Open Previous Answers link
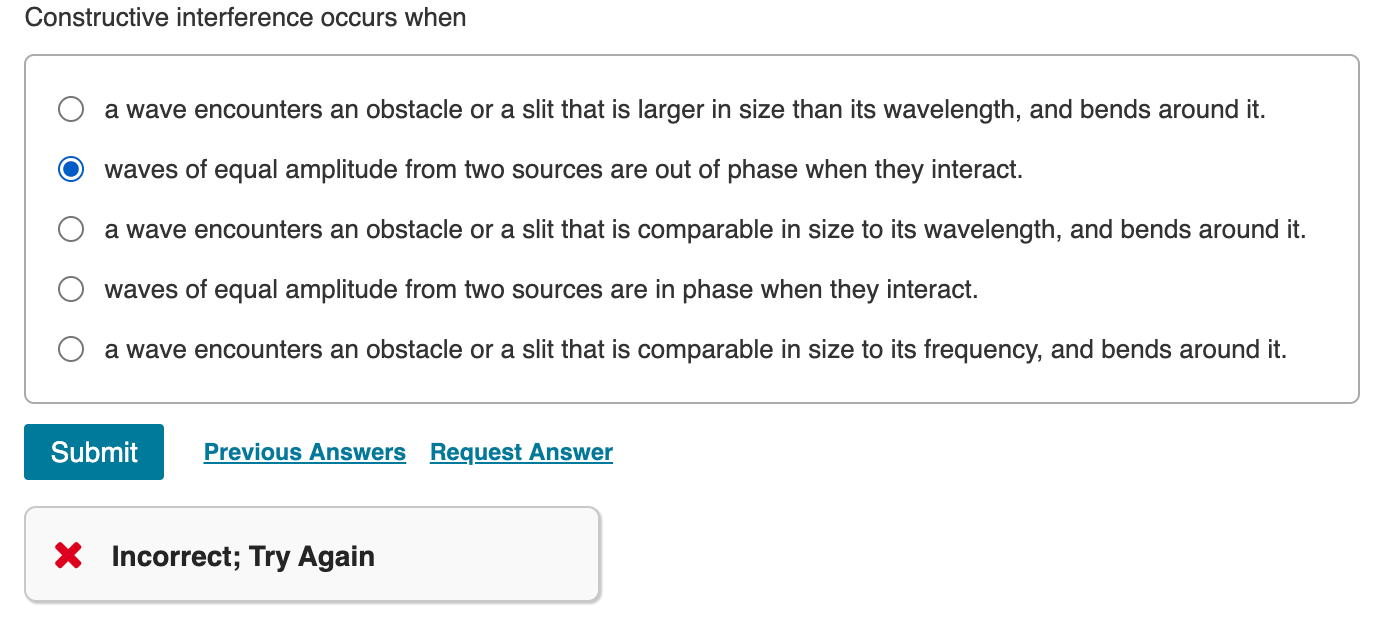The width and height of the screenshot is (1396, 638). coord(304,452)
